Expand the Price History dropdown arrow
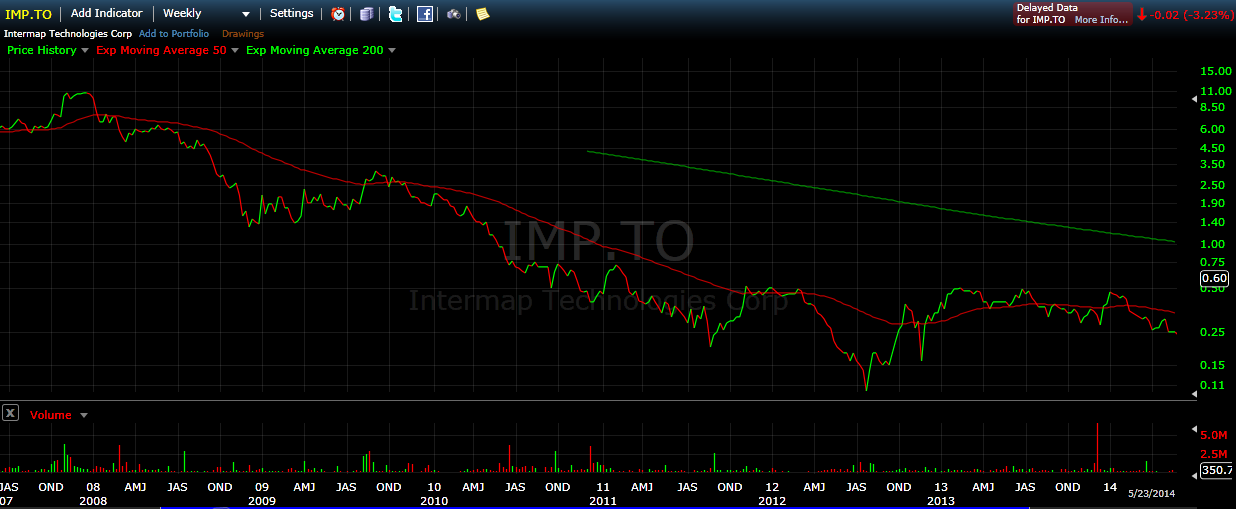Screen dimensions: 1236x509 tap(85, 50)
